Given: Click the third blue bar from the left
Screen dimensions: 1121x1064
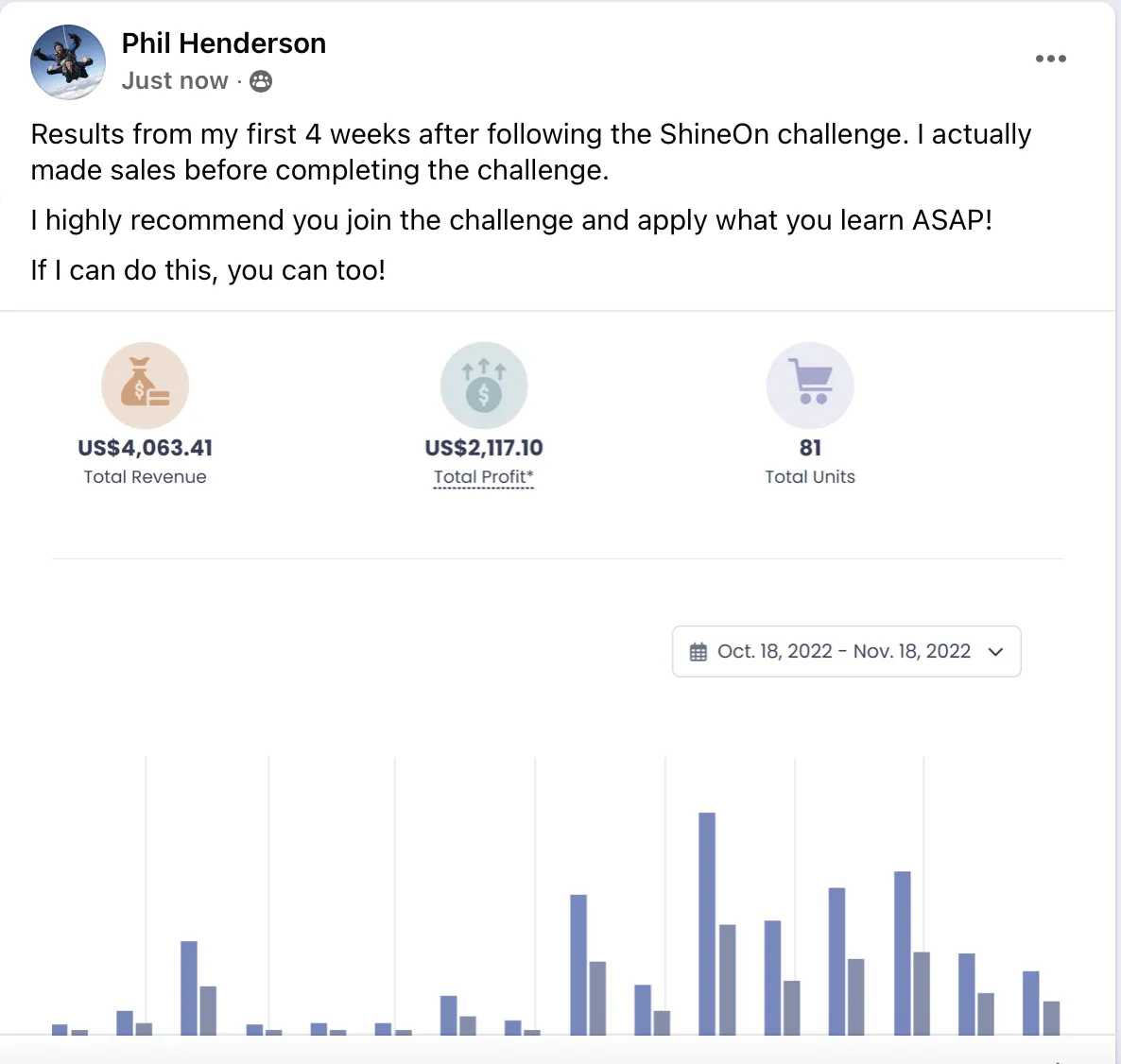Looking at the screenshot, I should tap(189, 988).
